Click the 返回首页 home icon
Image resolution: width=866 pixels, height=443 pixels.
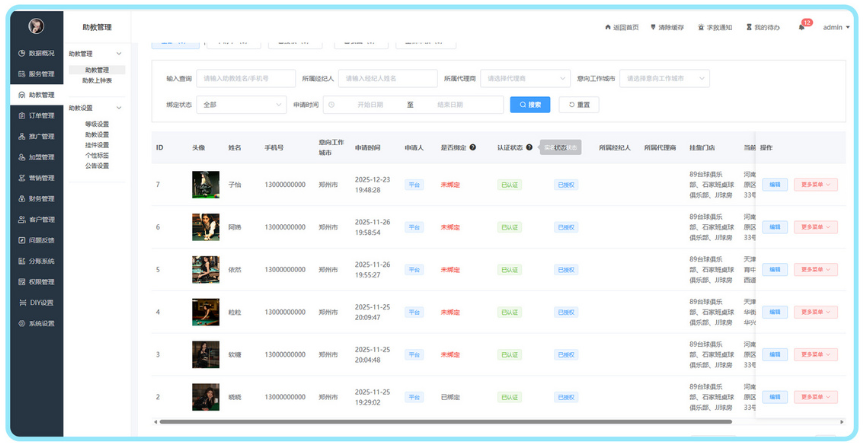click(x=608, y=28)
